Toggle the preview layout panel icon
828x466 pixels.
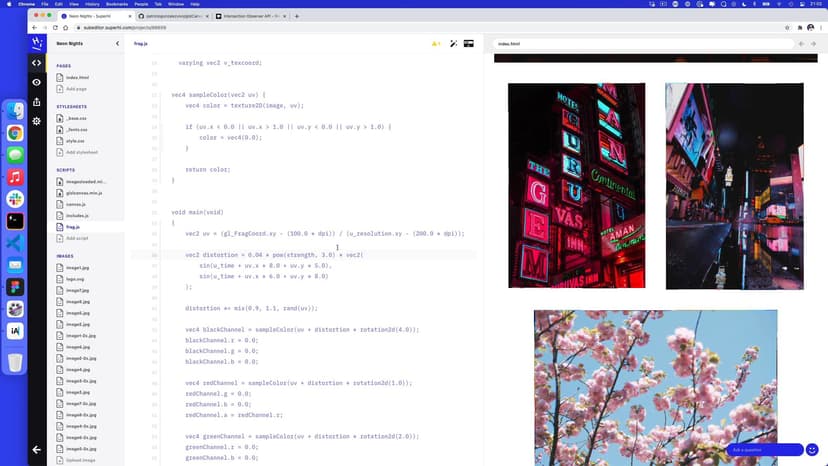468,44
